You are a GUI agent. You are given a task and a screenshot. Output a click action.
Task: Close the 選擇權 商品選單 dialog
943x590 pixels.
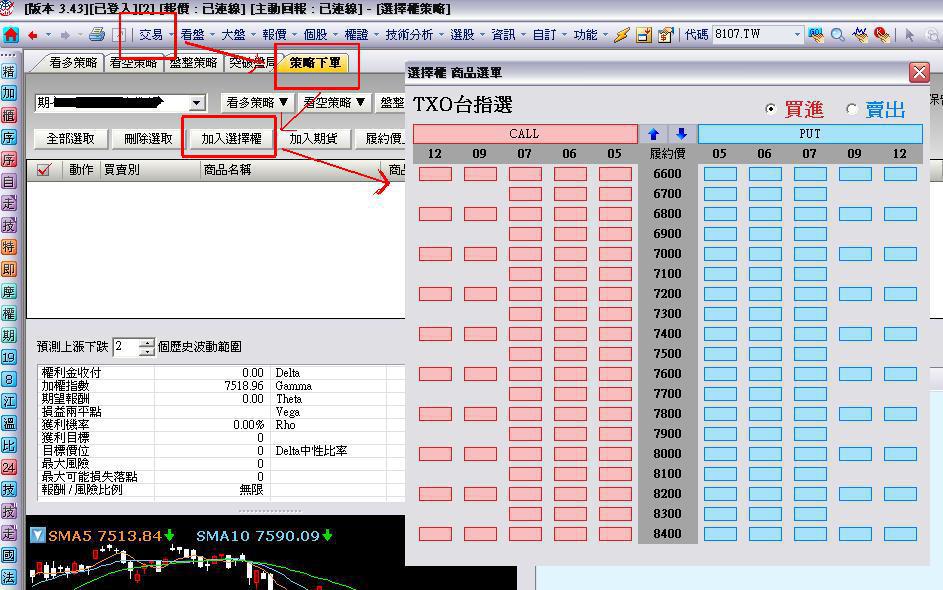point(919,73)
